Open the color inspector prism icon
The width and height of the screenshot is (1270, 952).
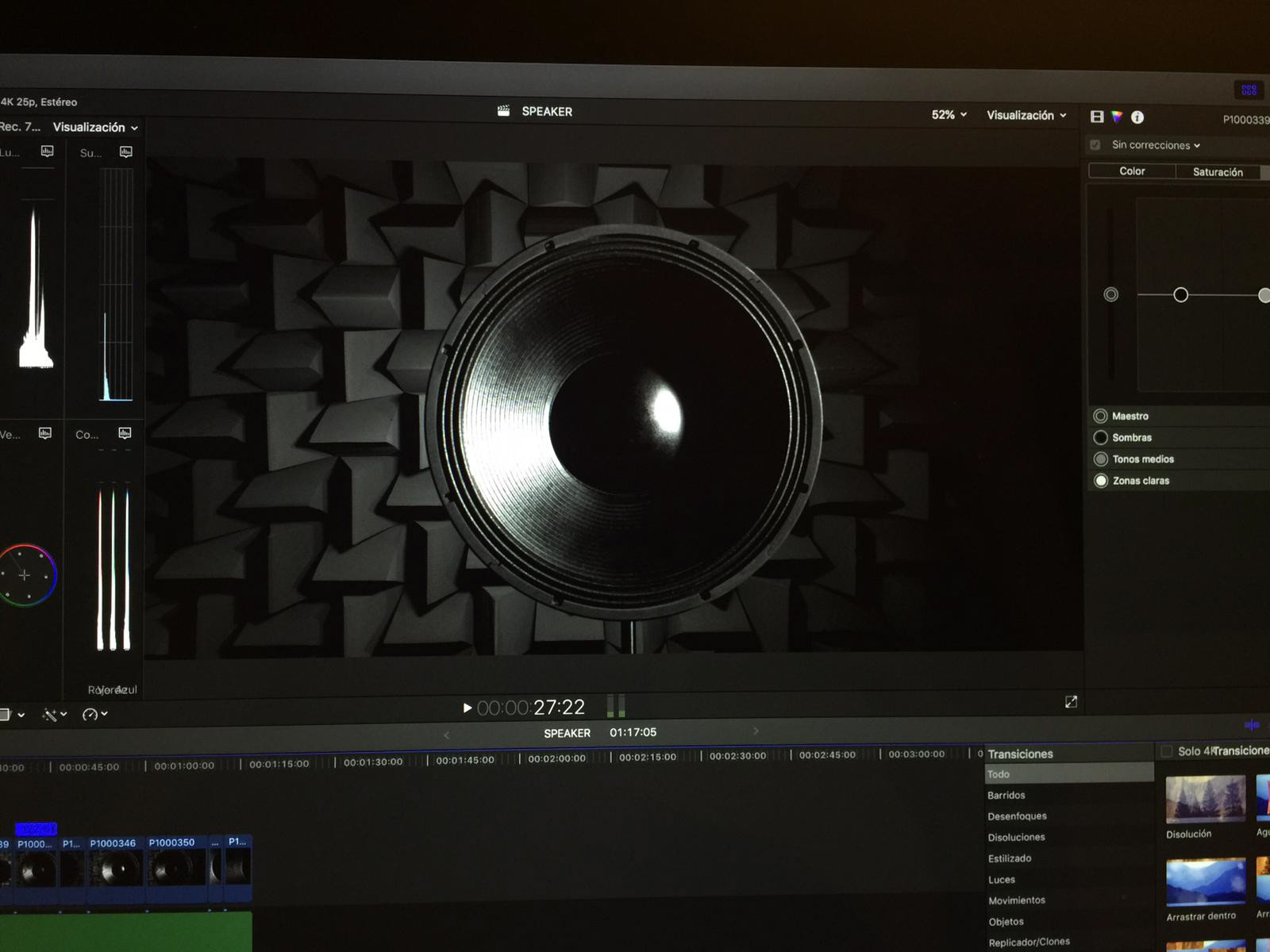(x=1118, y=117)
